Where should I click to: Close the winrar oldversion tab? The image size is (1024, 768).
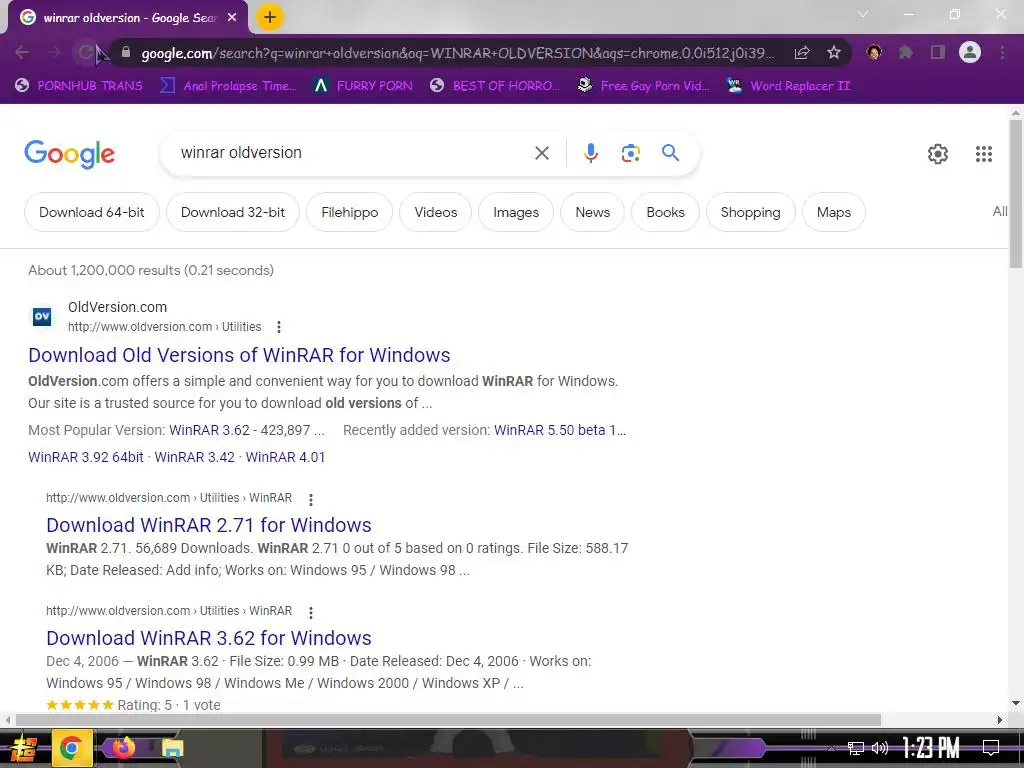click(232, 18)
